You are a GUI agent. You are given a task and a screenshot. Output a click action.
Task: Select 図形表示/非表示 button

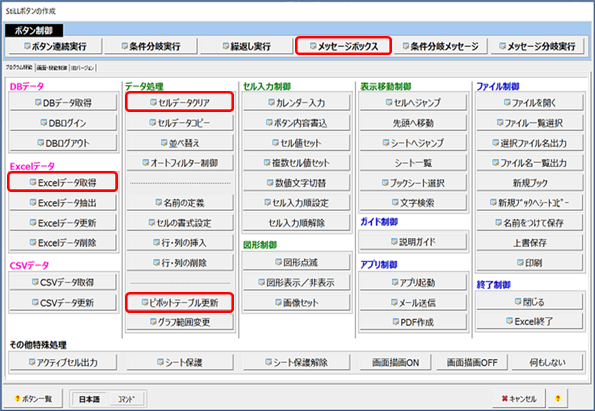tap(296, 282)
